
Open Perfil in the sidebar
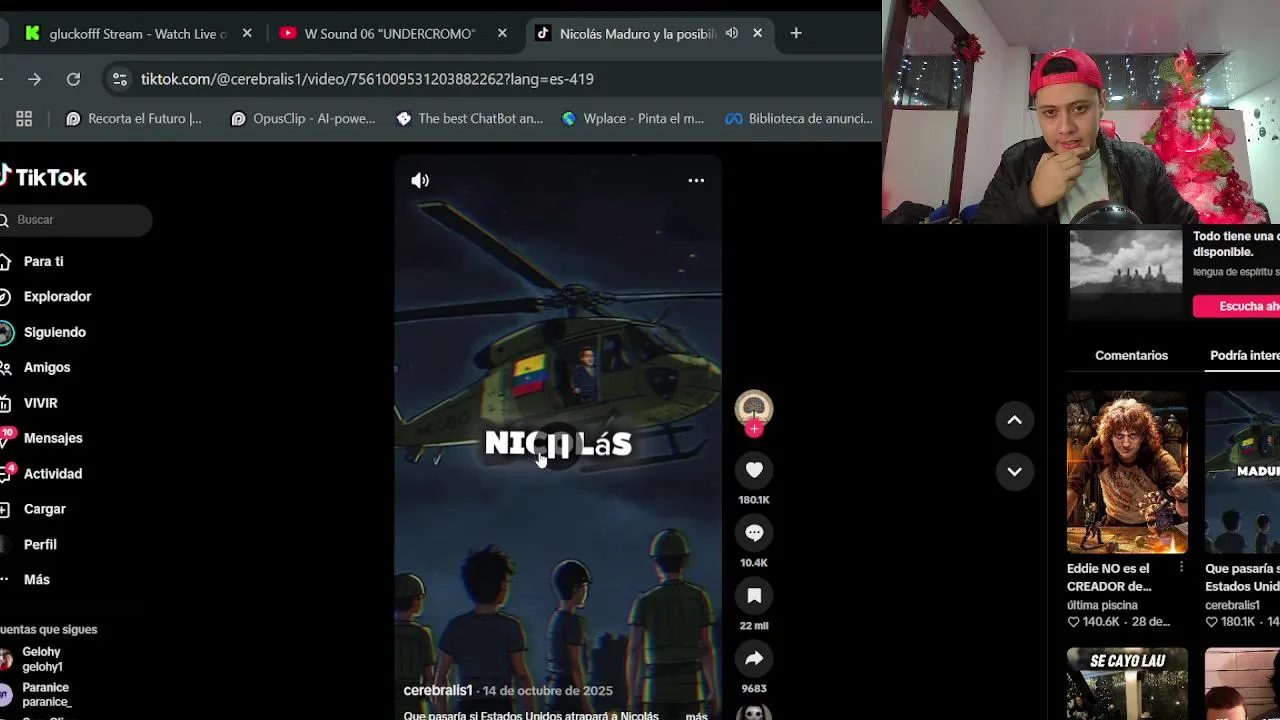tap(40, 545)
